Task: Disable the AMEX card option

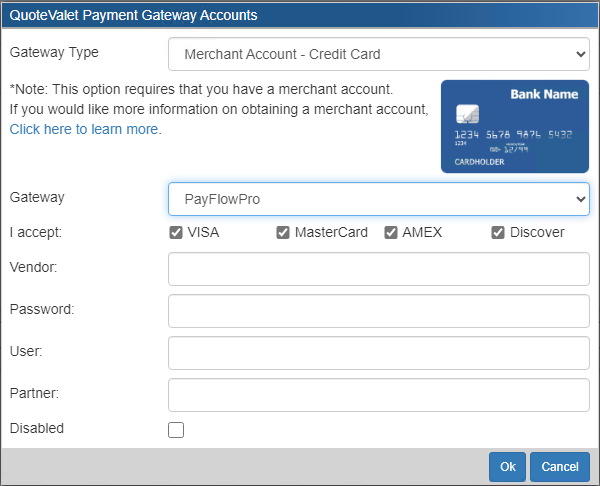Action: [391, 233]
